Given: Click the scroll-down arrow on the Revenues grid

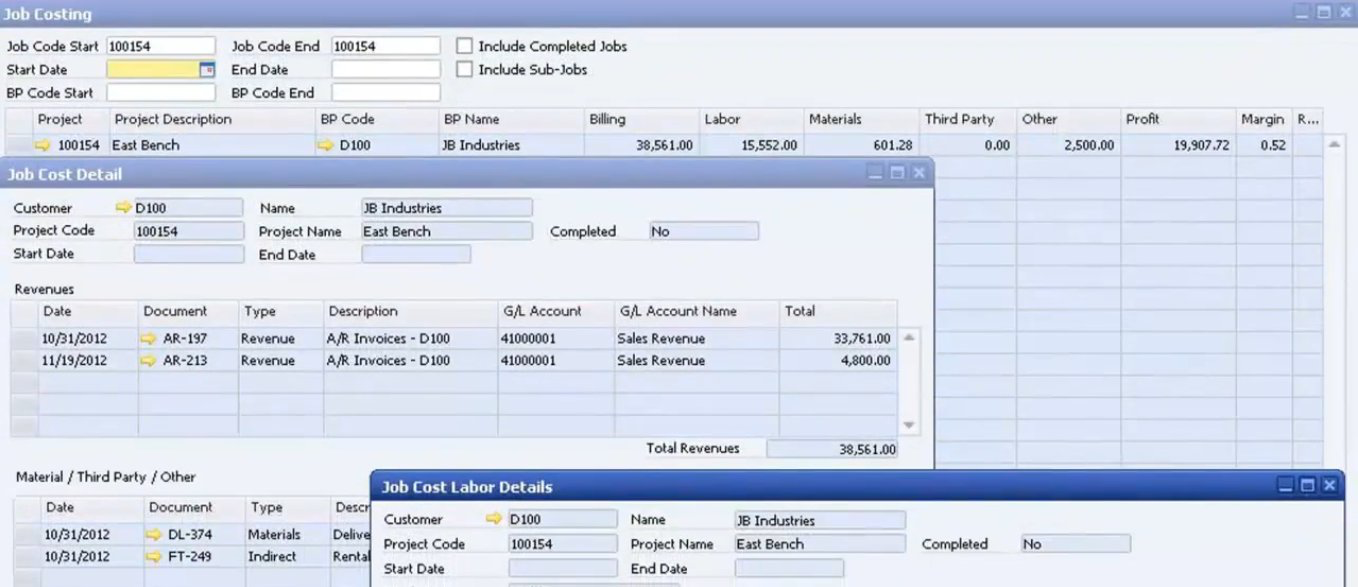Looking at the screenshot, I should pyautogui.click(x=908, y=421).
